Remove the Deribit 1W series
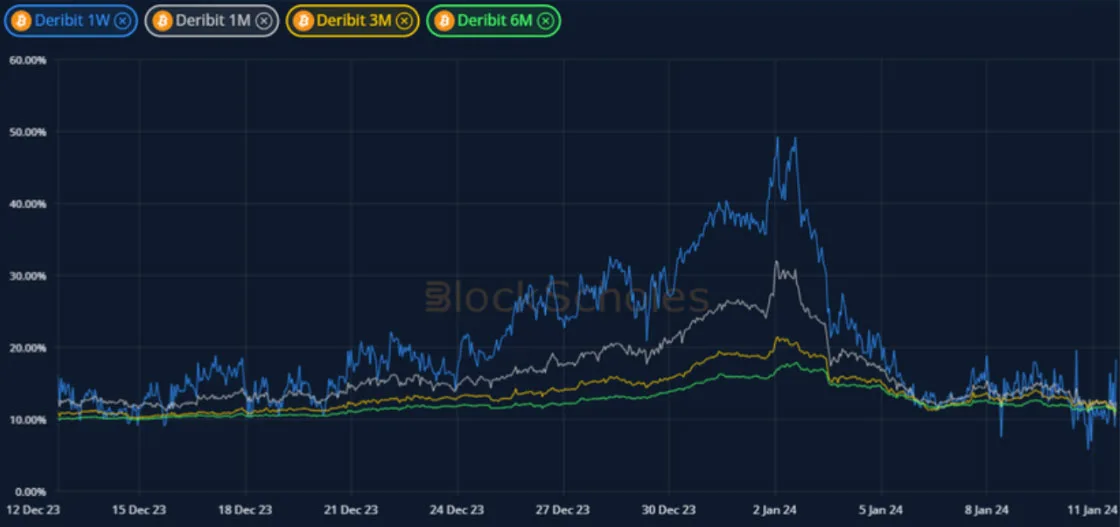Image resolution: width=1120 pixels, height=527 pixels. coord(122,21)
